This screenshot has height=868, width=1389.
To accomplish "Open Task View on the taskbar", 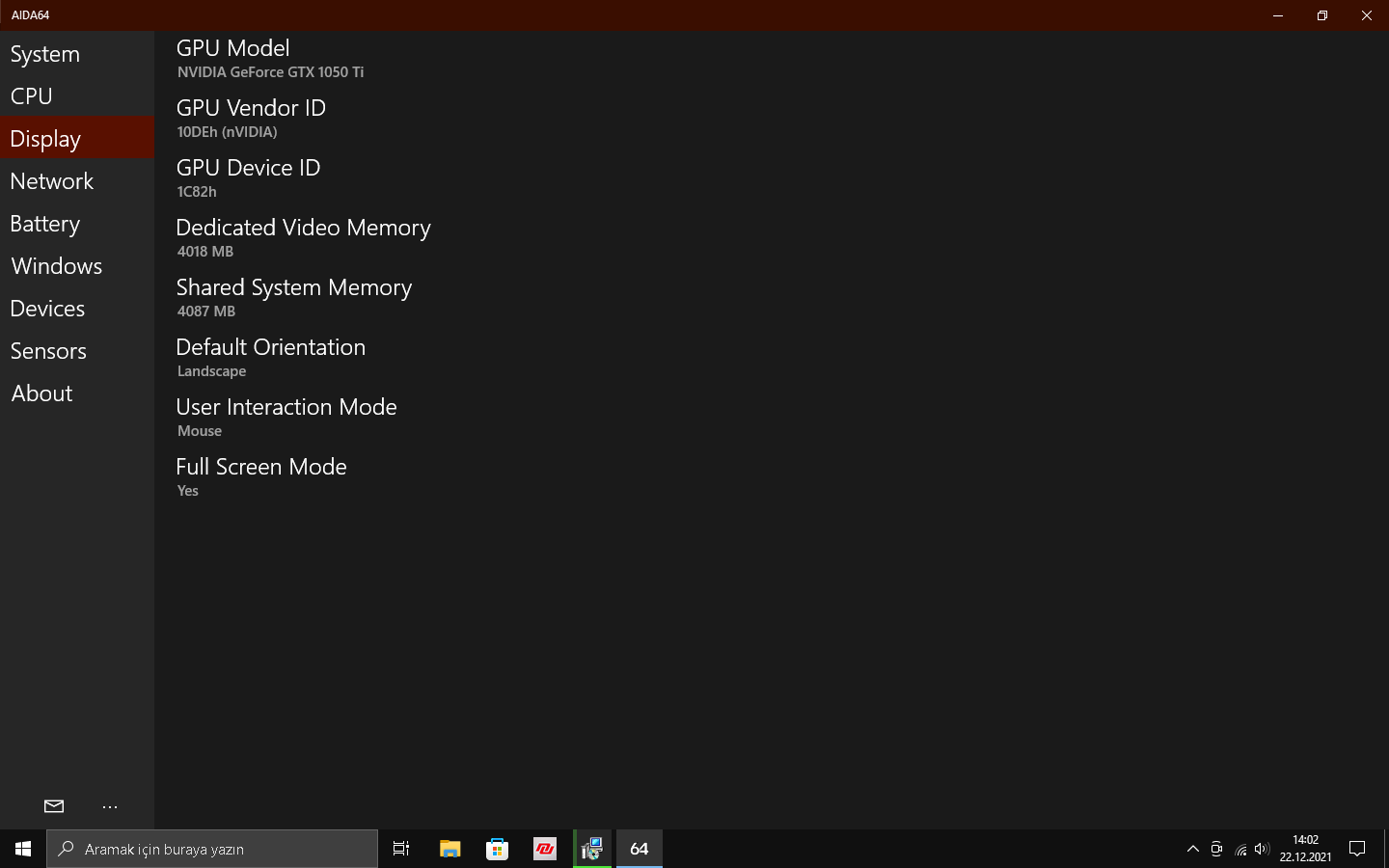I will tap(401, 849).
